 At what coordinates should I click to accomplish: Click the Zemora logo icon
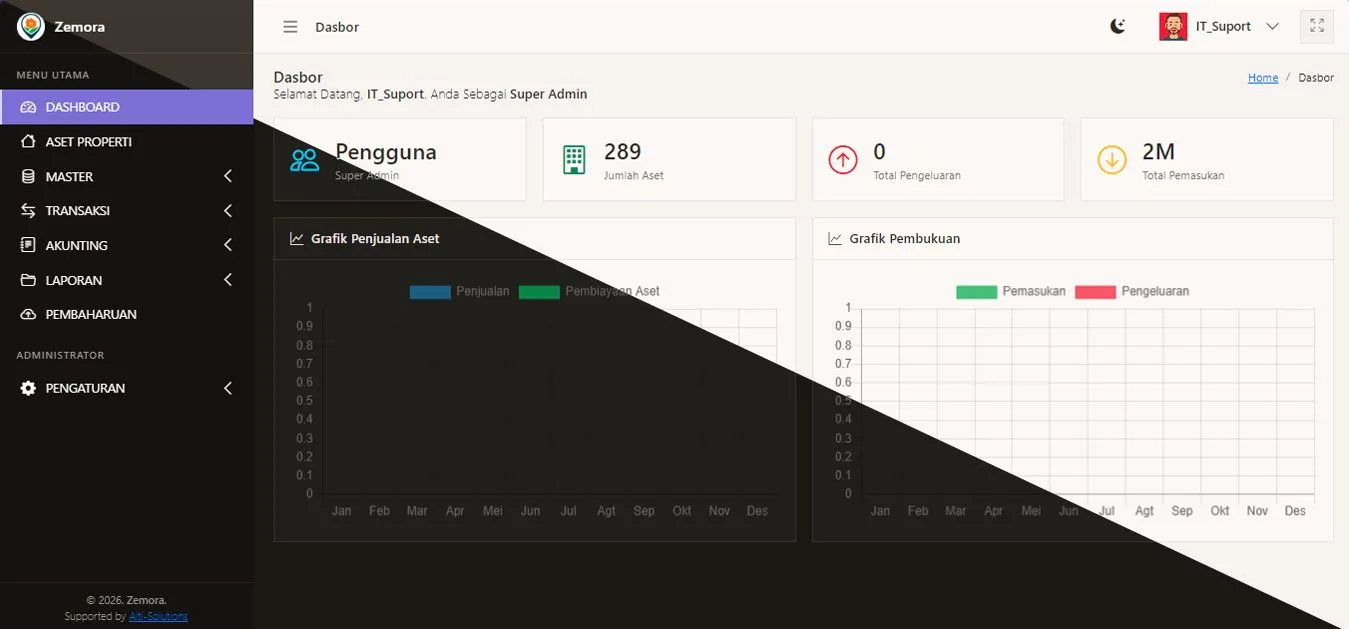tap(31, 27)
